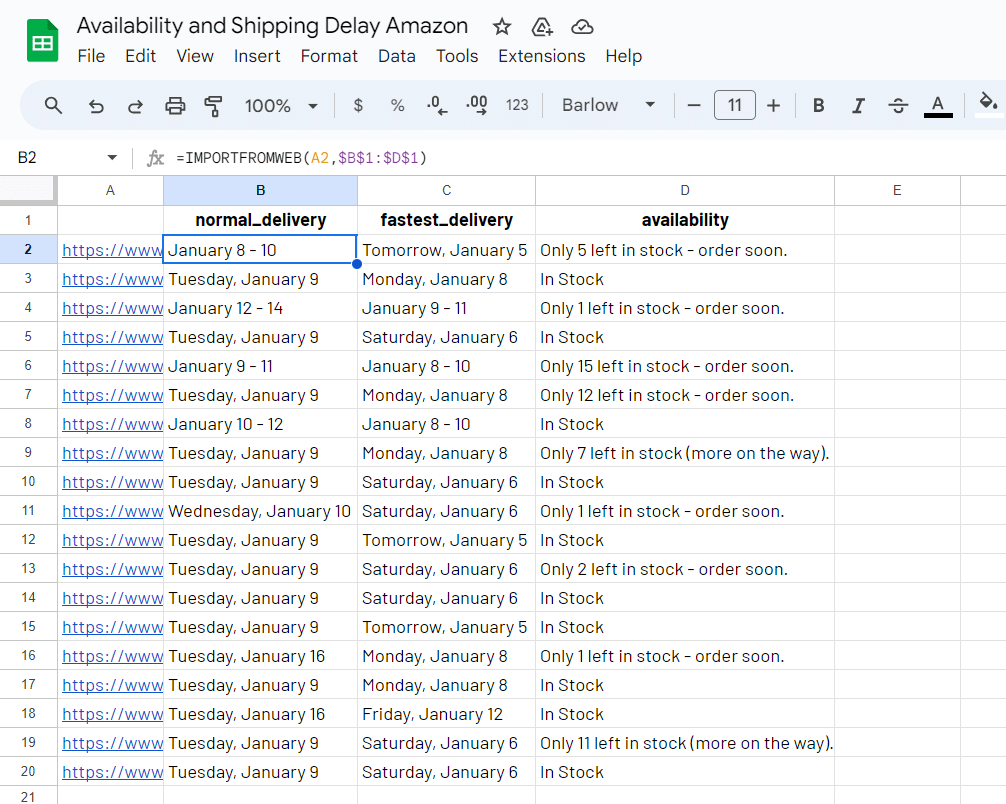Select the availability header cell
The image size is (1006, 804).
684,220
